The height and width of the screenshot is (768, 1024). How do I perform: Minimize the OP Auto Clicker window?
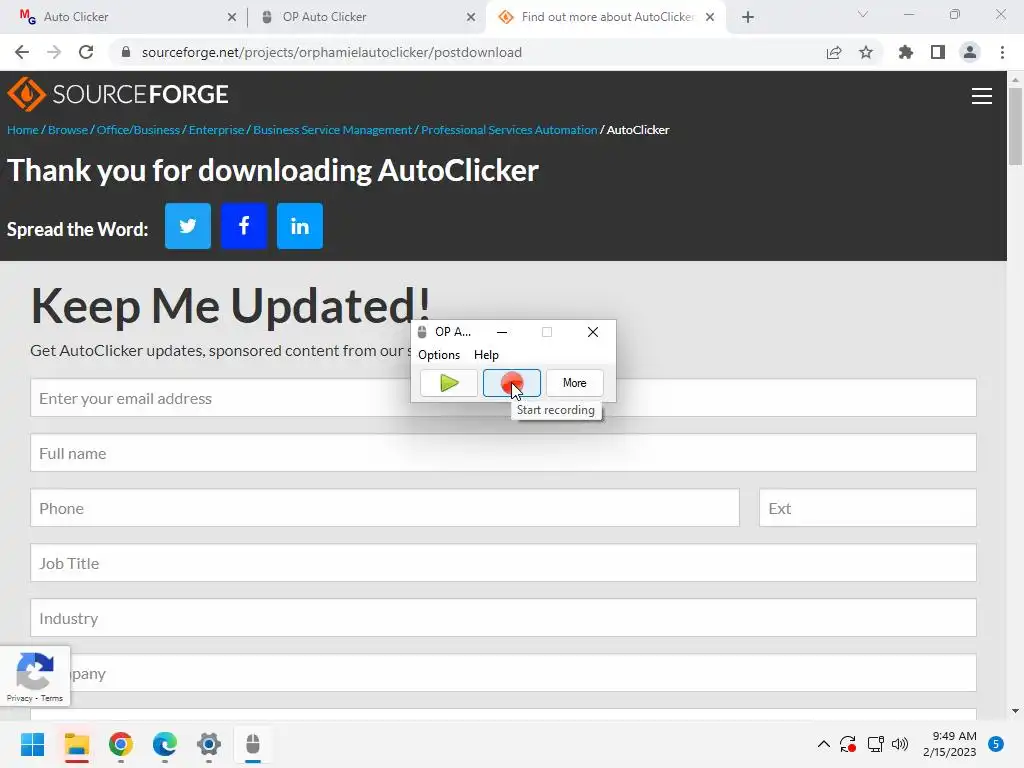[502, 332]
